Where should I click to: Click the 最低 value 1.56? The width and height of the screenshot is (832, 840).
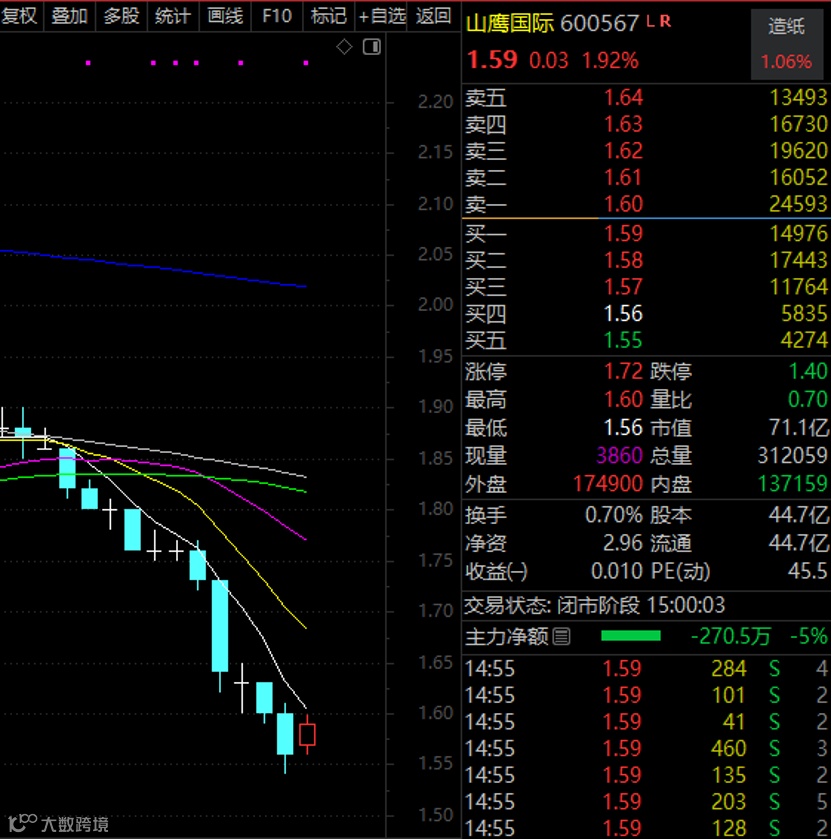tap(623, 428)
